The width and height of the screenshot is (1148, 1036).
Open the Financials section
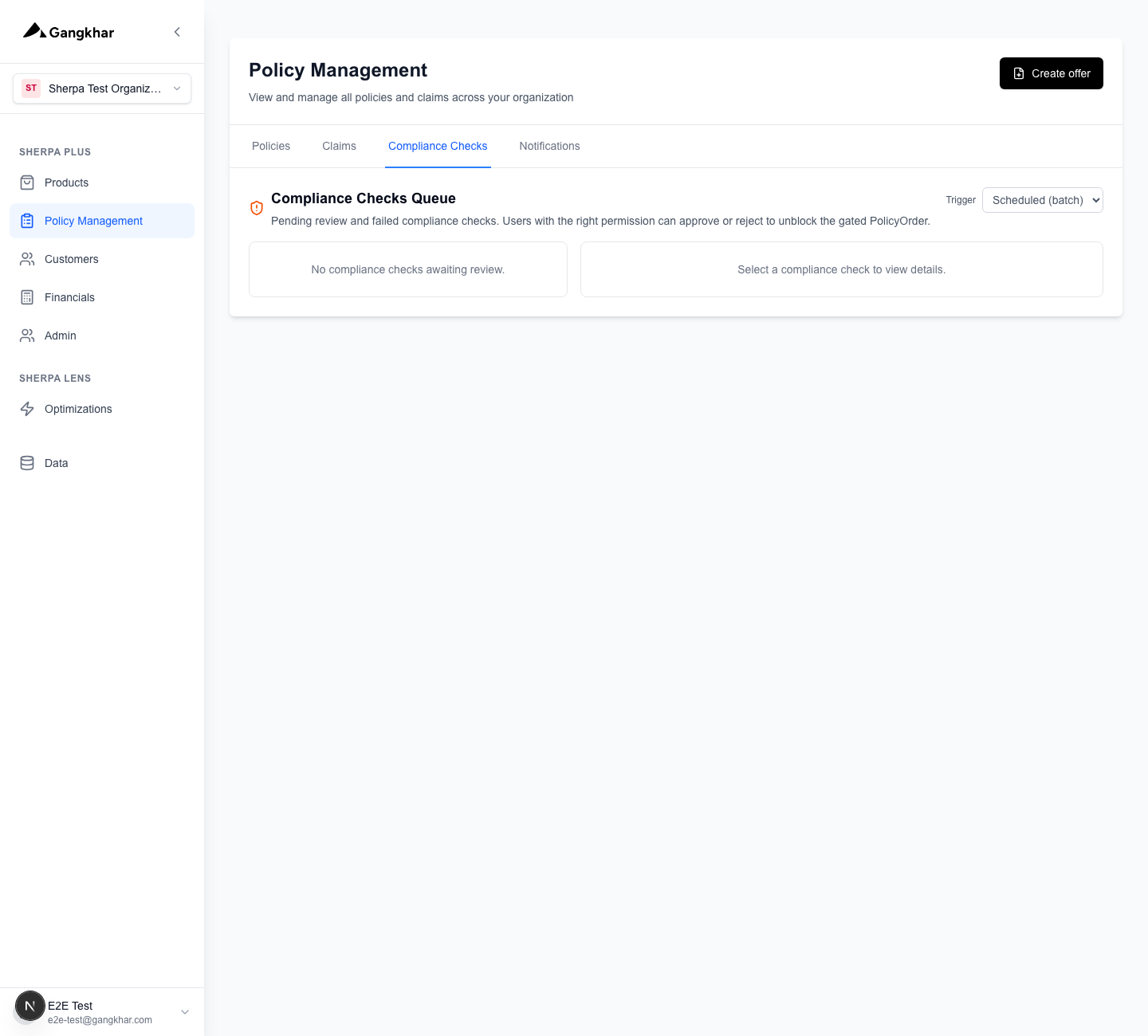102,297
